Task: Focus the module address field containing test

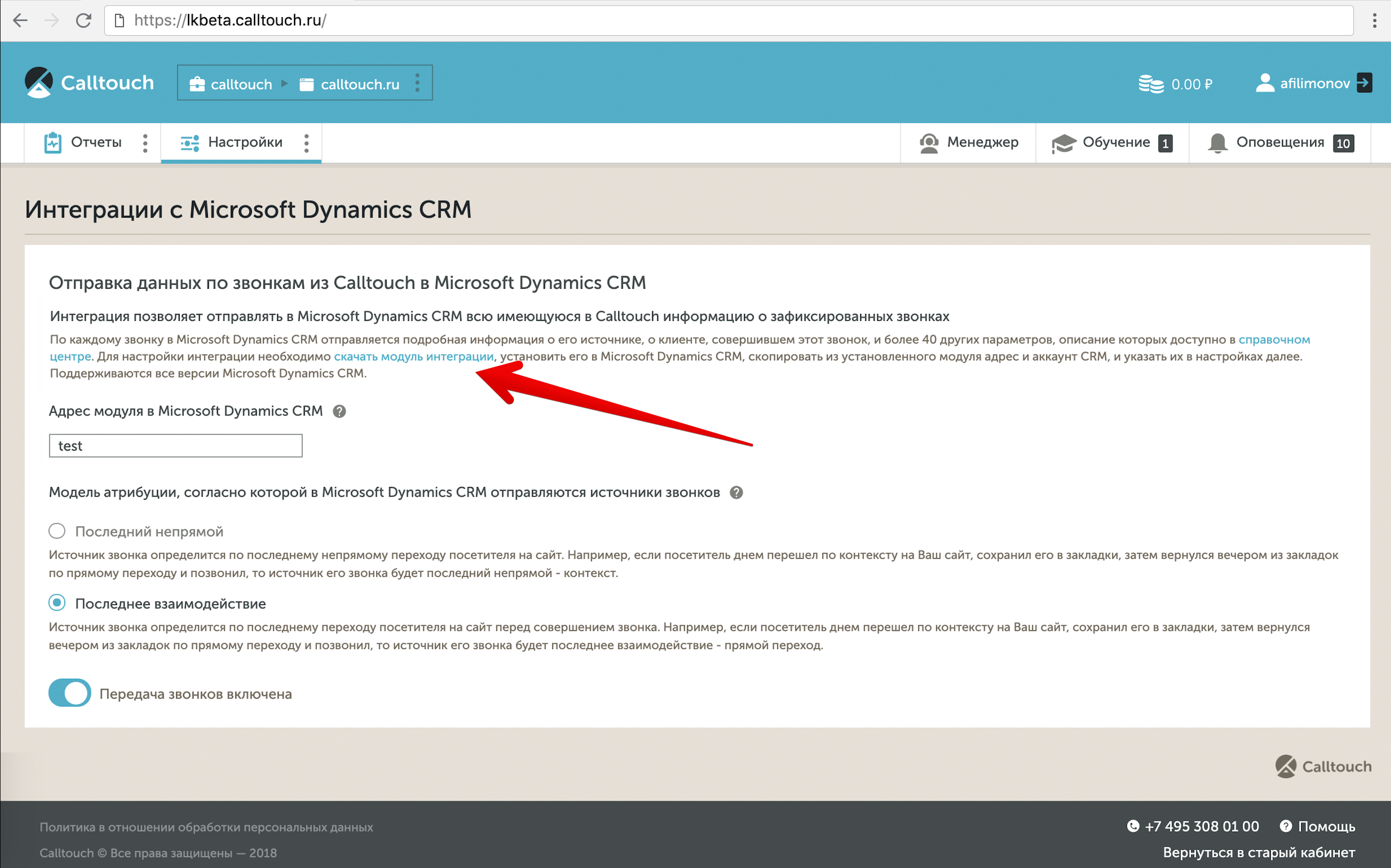Action: click(176, 446)
